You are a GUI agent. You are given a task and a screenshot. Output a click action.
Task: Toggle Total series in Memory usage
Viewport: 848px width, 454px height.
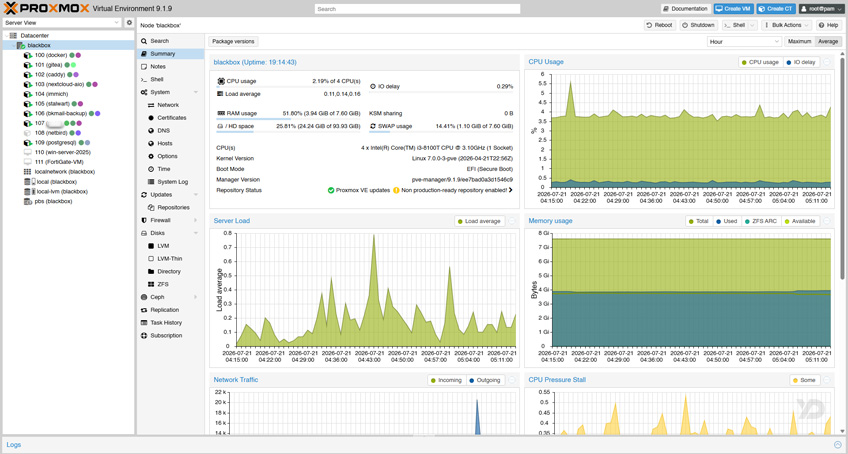[699, 221]
